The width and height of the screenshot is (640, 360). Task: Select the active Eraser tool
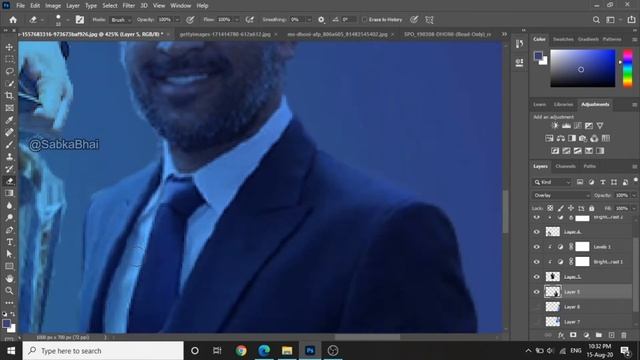tap(9, 181)
